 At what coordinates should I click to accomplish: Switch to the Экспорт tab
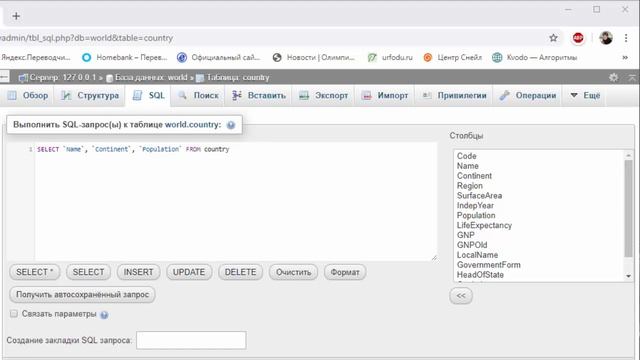point(323,96)
